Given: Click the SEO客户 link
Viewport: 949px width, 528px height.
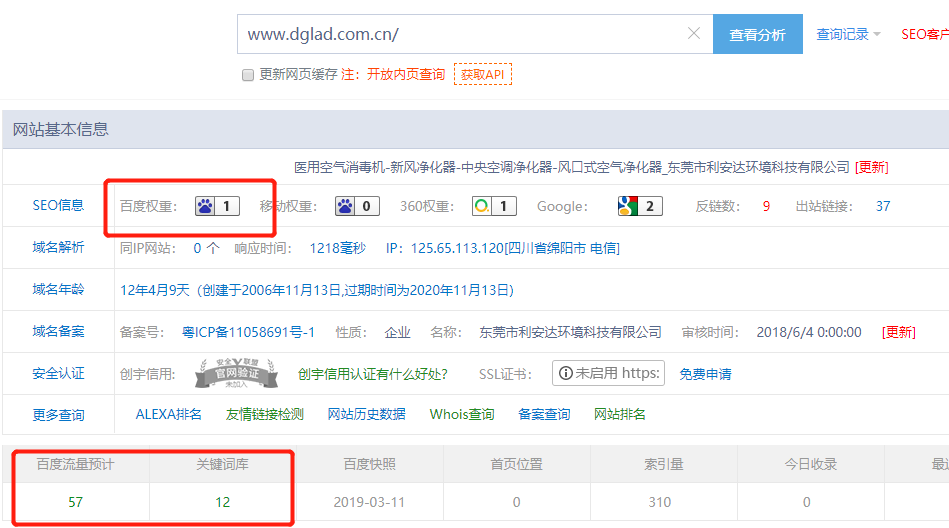Looking at the screenshot, I should [x=925, y=35].
